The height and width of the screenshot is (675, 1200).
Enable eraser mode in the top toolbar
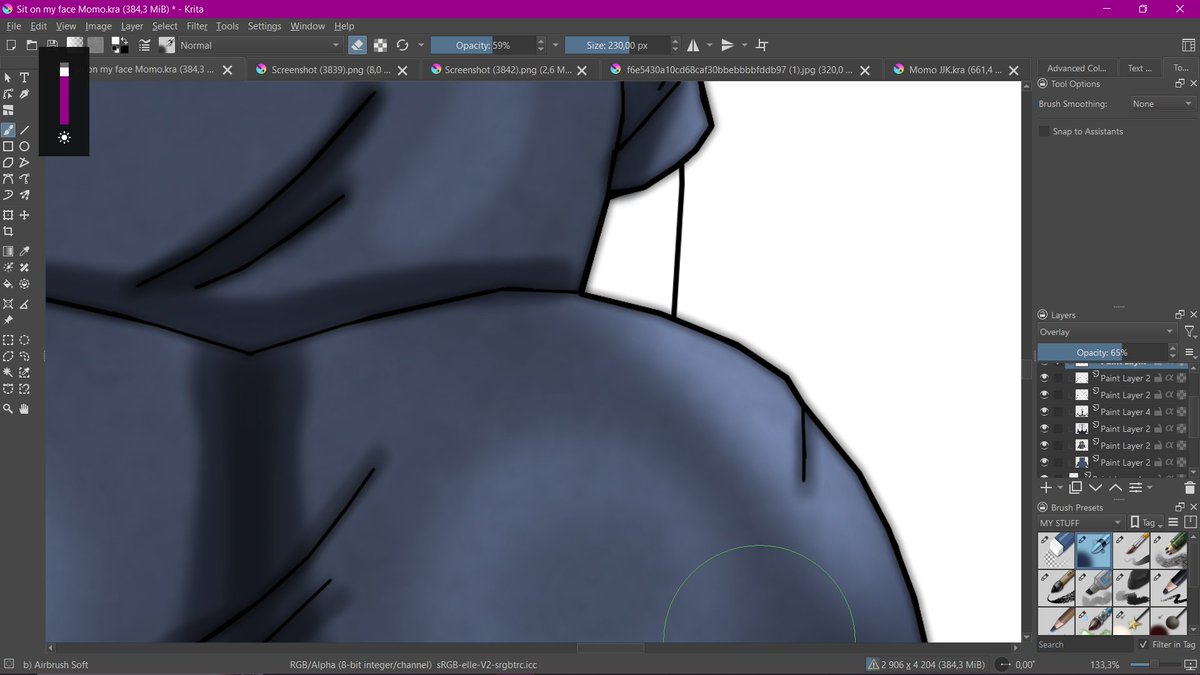pos(357,45)
